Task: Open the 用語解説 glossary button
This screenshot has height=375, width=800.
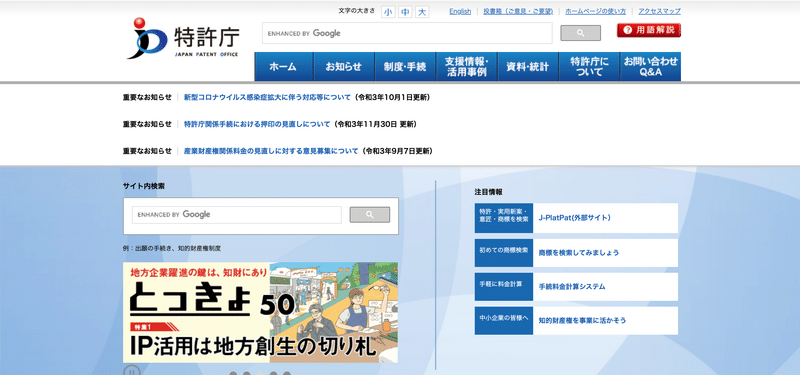Action: (648, 30)
